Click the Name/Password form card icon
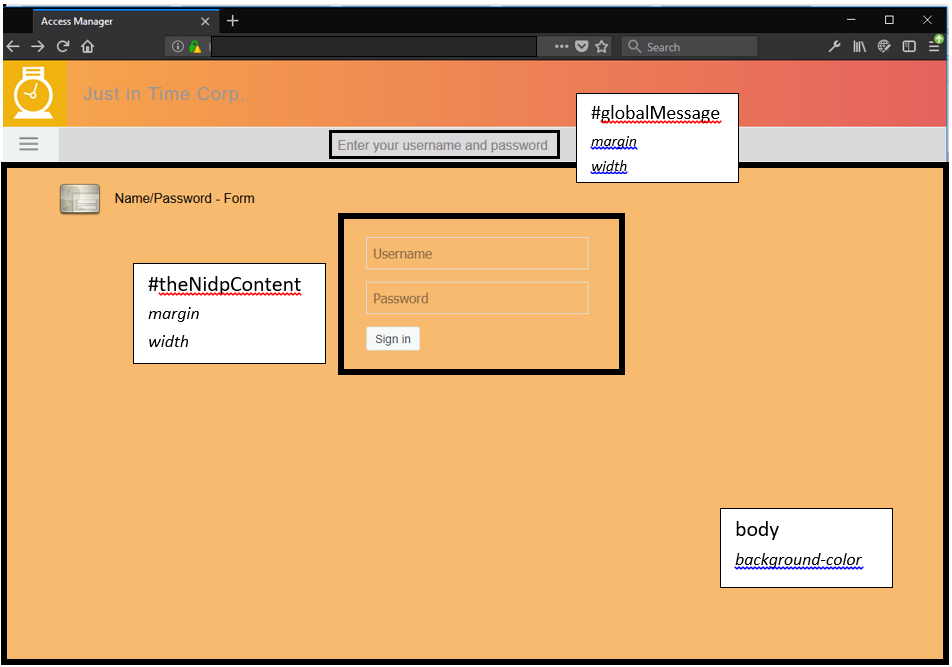This screenshot has height=667, width=952. pos(79,198)
